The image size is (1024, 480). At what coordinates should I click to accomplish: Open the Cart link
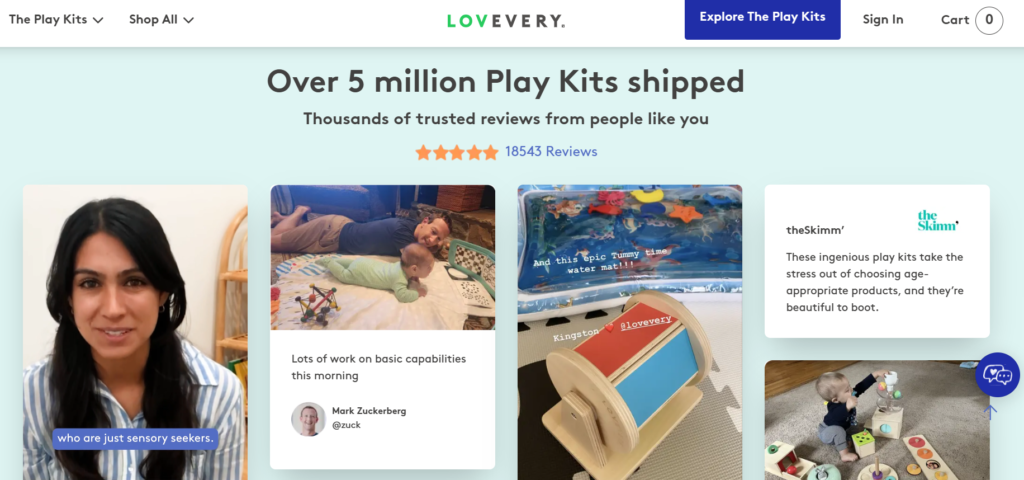(954, 20)
